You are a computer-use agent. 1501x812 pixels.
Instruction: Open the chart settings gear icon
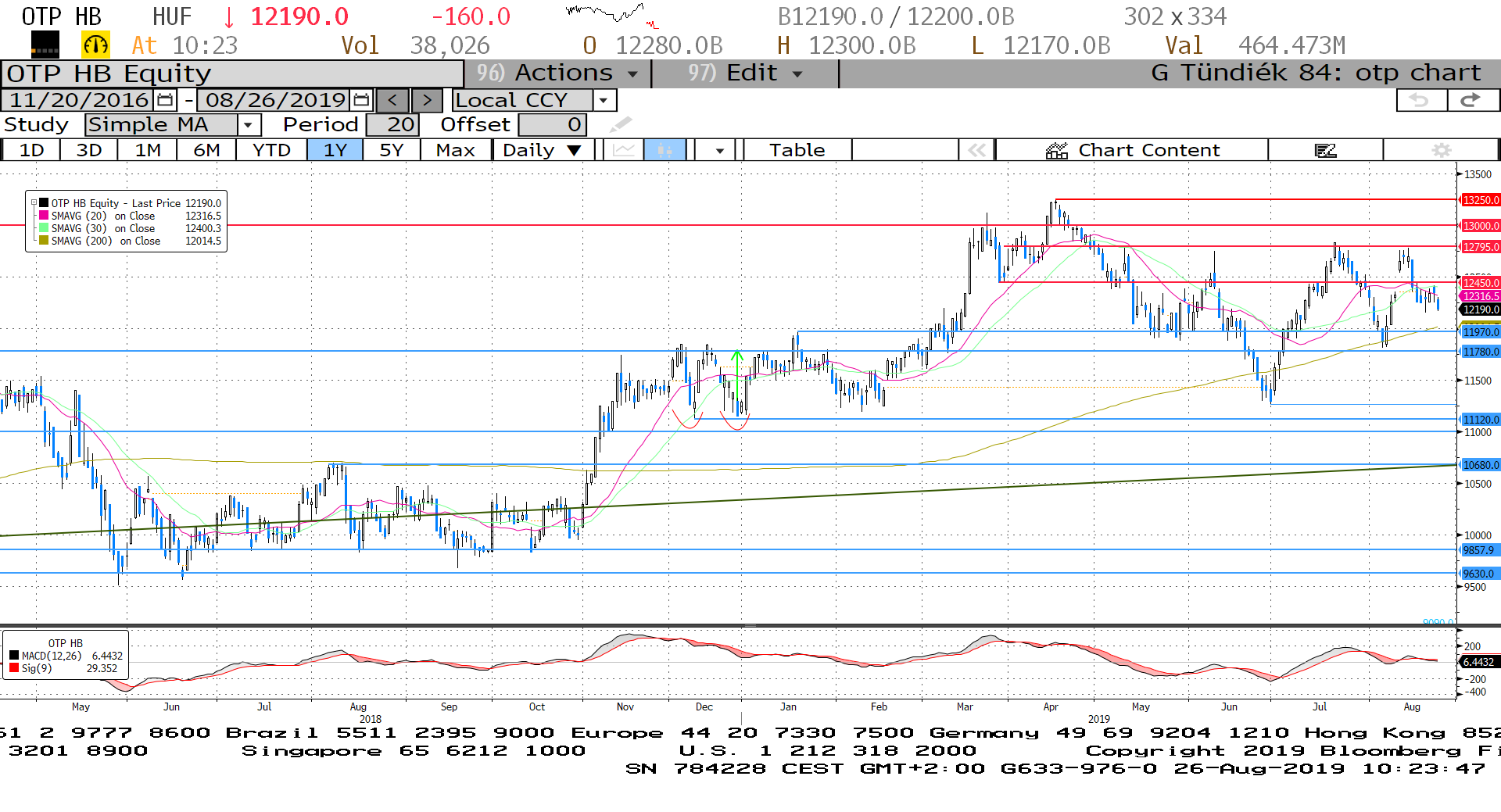1441,150
